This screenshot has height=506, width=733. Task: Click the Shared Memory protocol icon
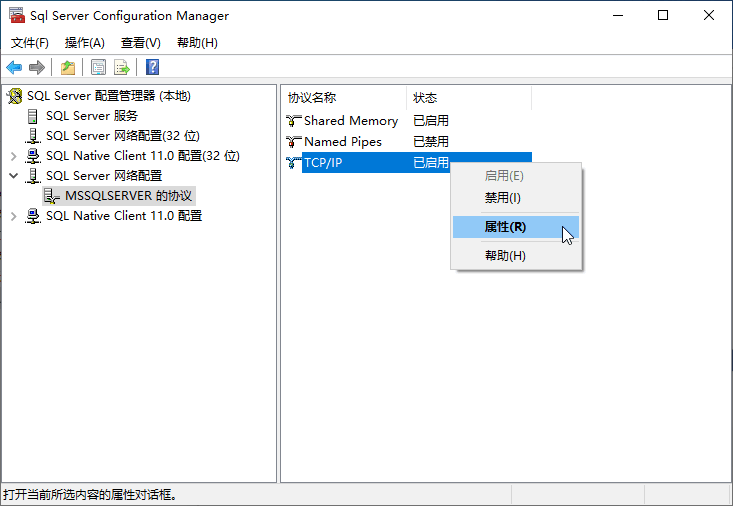293,121
